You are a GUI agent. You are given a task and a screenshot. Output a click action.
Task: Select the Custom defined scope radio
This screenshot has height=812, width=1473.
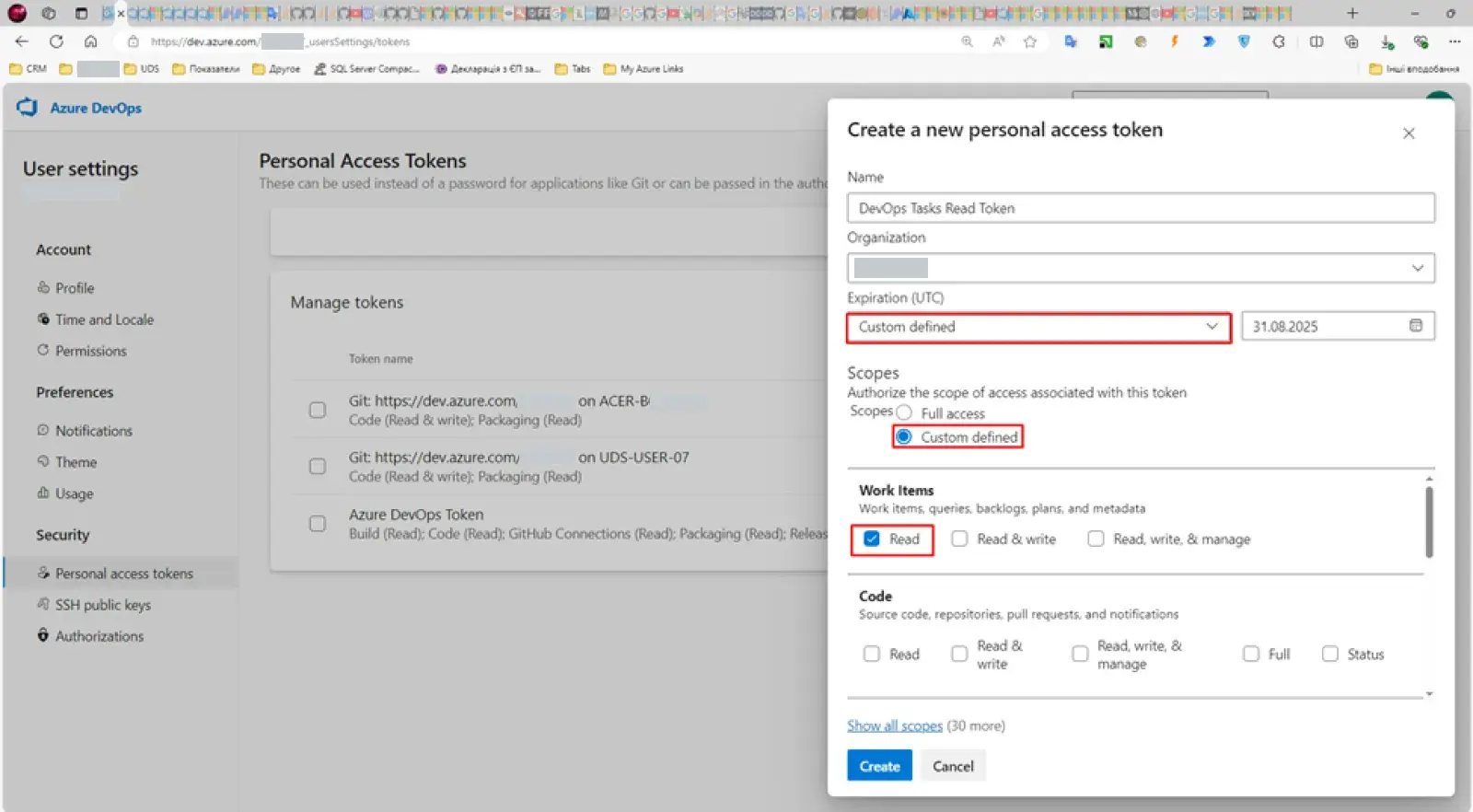[x=904, y=436]
